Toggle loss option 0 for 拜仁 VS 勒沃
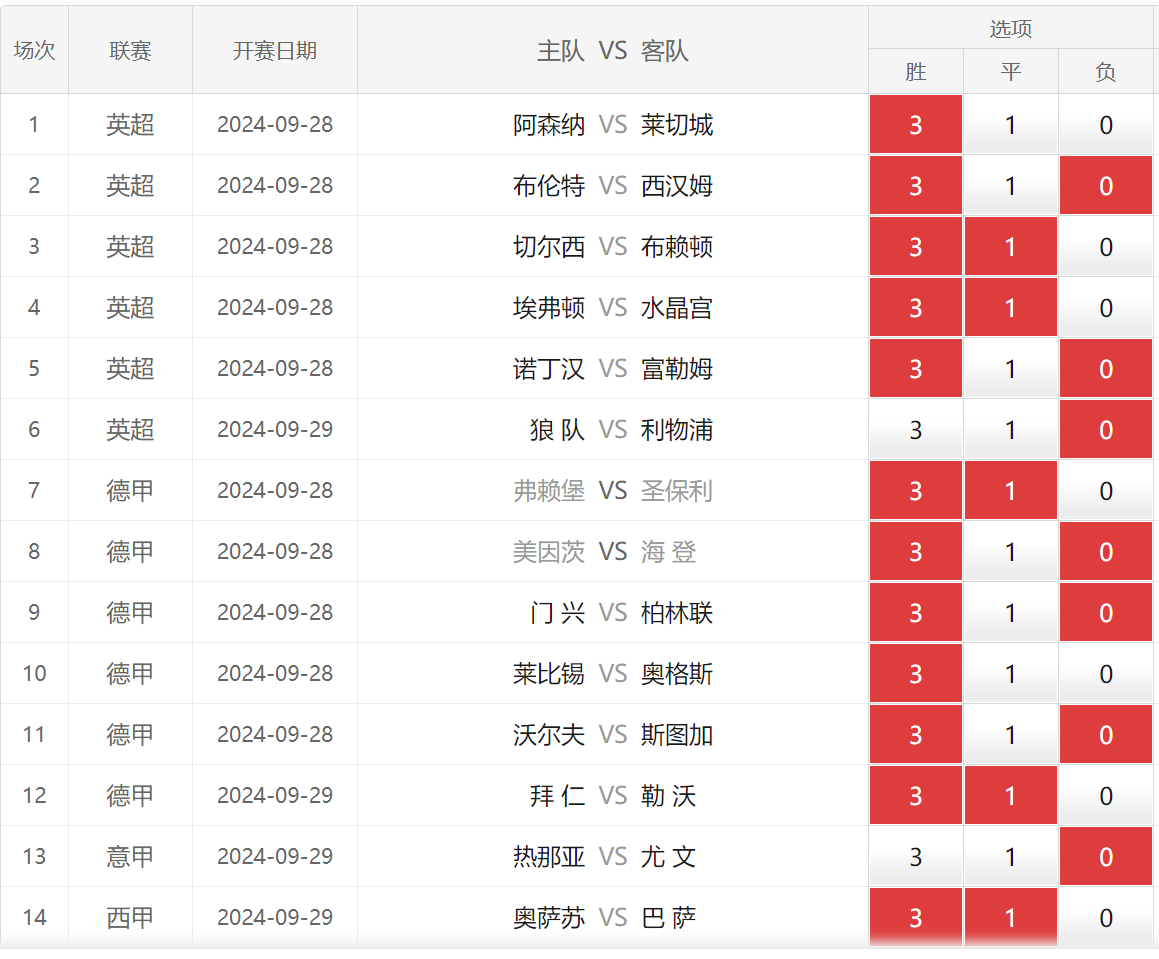 tap(1106, 795)
